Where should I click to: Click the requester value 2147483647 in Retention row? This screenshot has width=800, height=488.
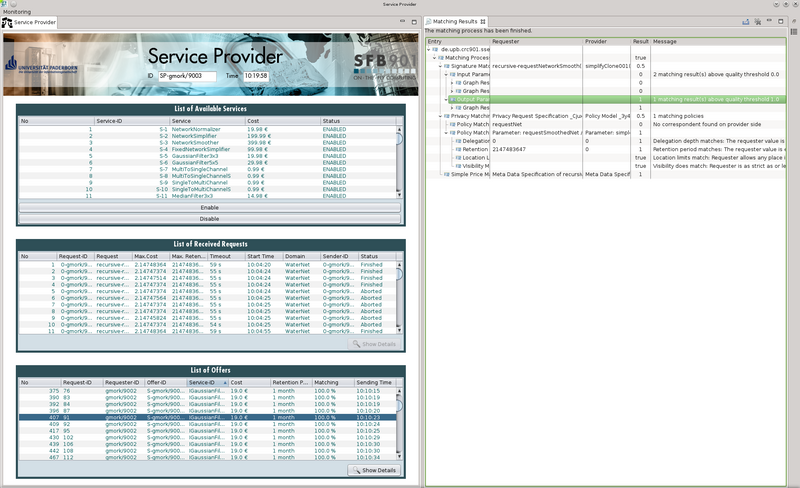click(509, 150)
